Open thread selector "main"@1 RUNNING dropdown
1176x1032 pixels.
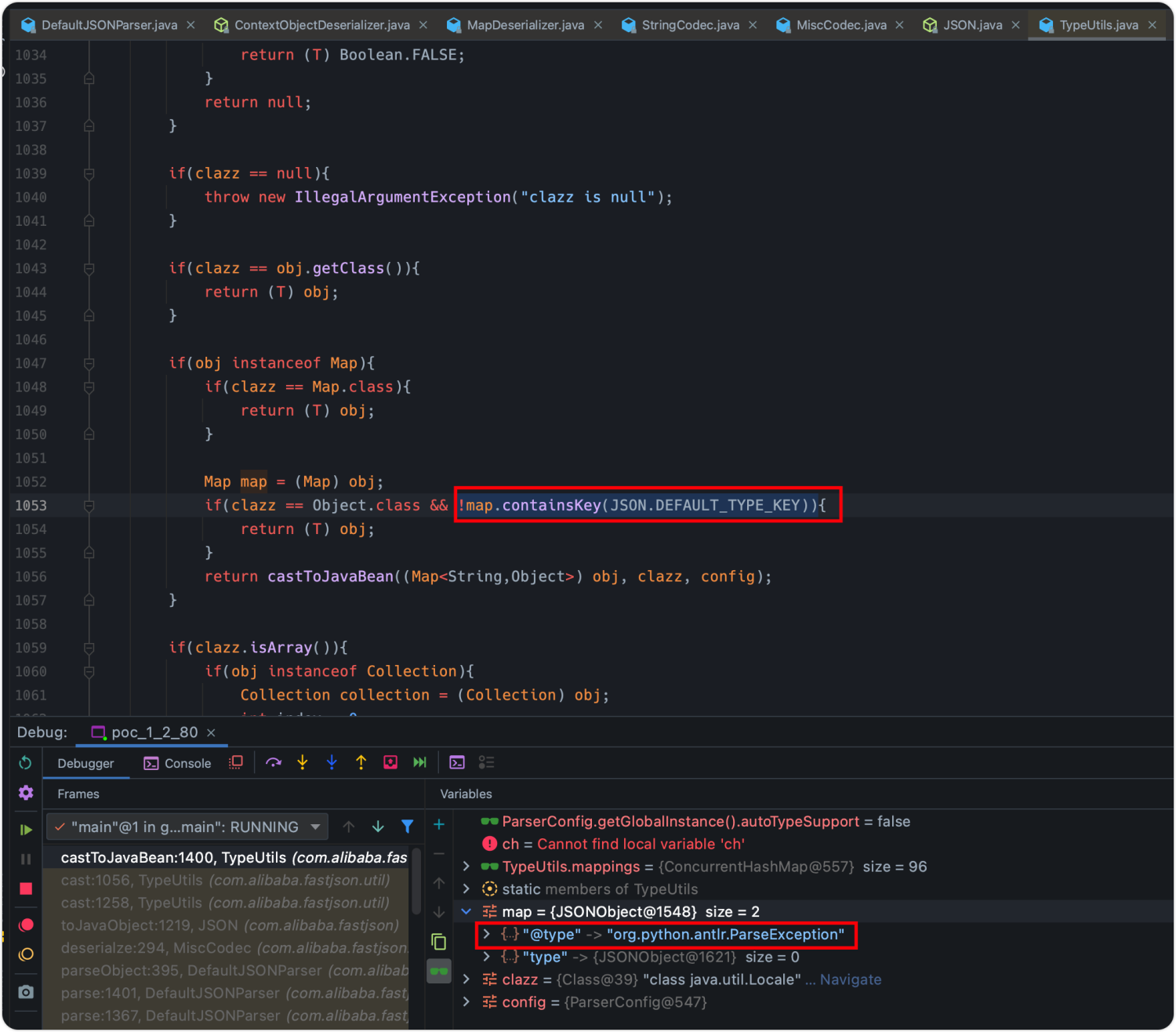187,827
